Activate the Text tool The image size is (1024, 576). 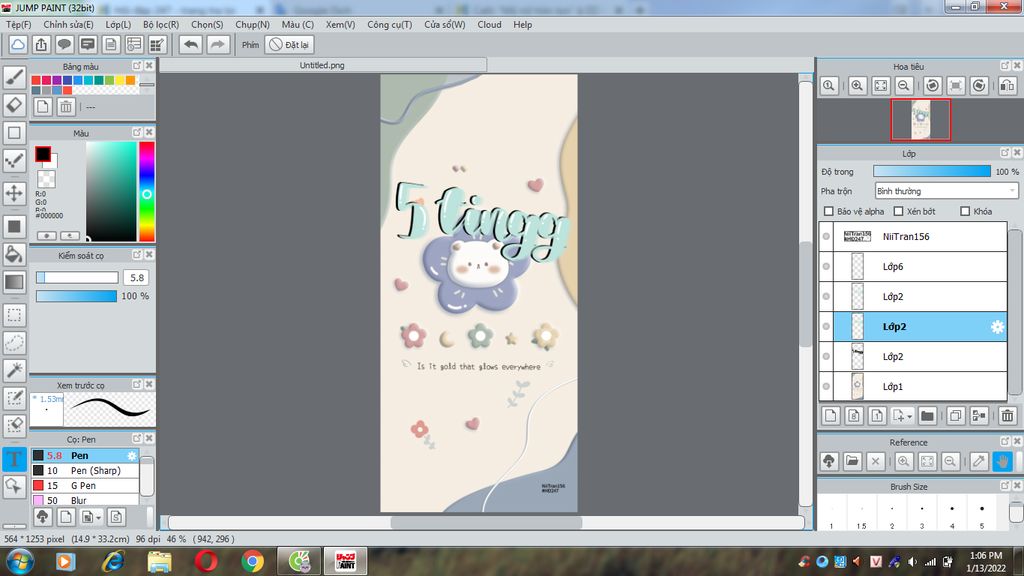(x=14, y=458)
